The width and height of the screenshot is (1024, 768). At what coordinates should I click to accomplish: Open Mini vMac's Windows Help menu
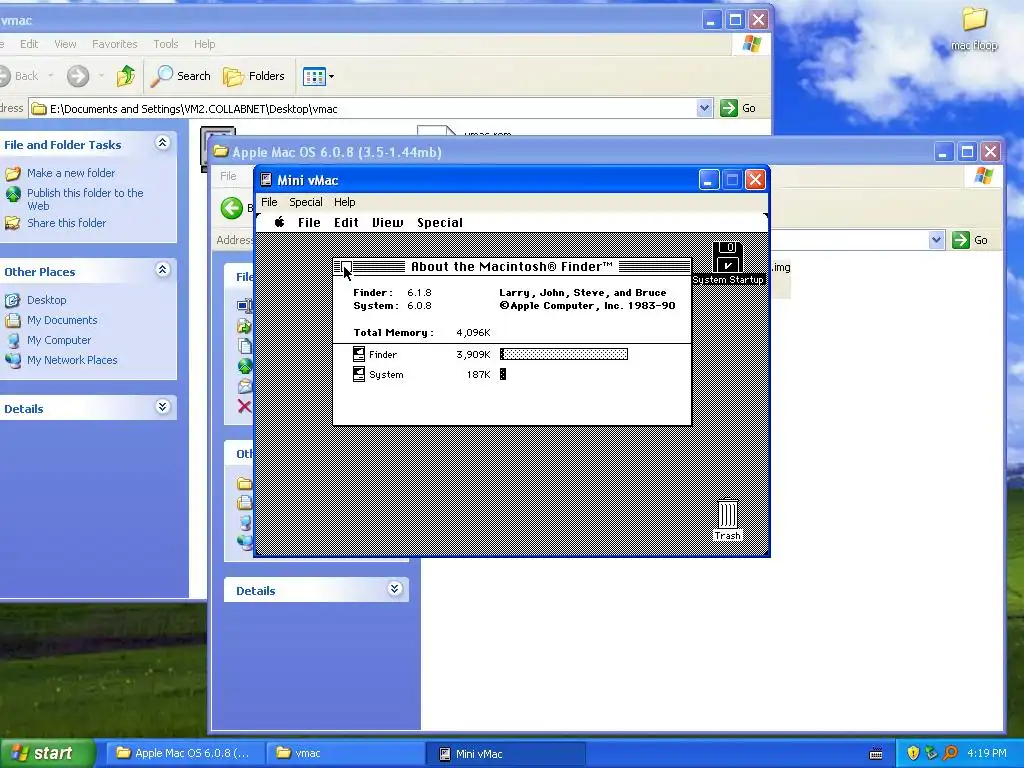344,202
